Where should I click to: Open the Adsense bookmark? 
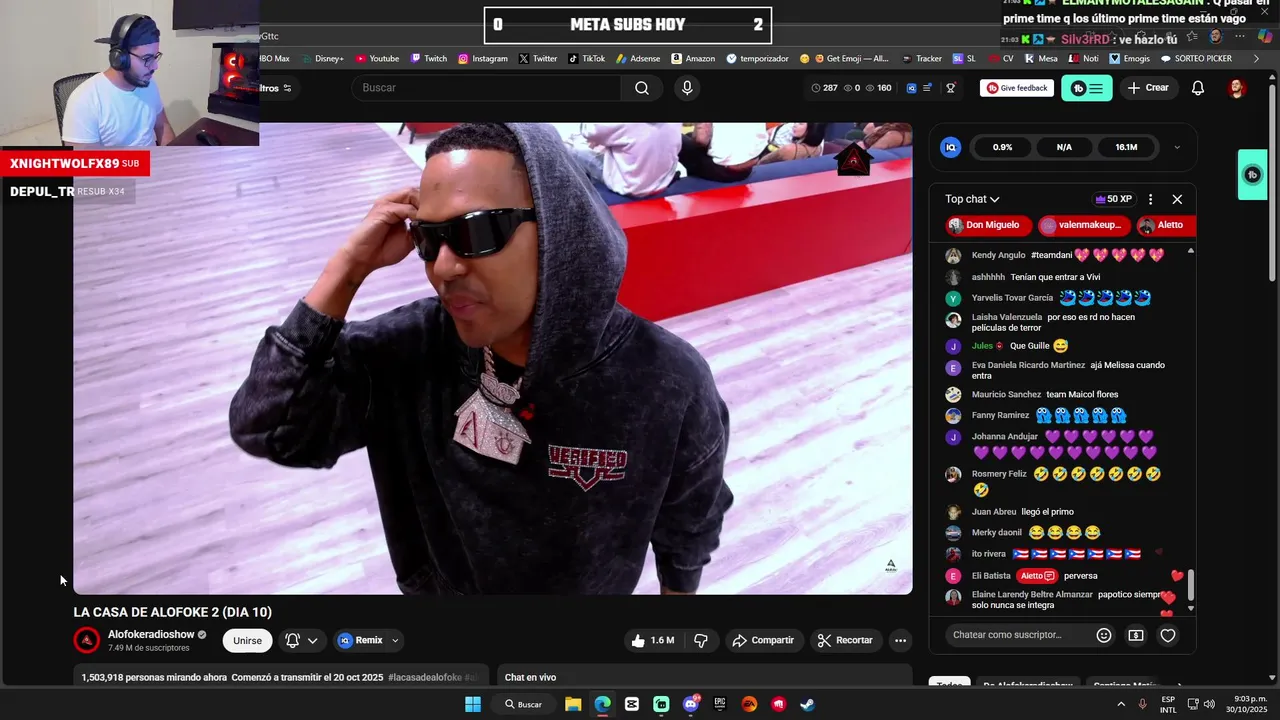pos(638,59)
